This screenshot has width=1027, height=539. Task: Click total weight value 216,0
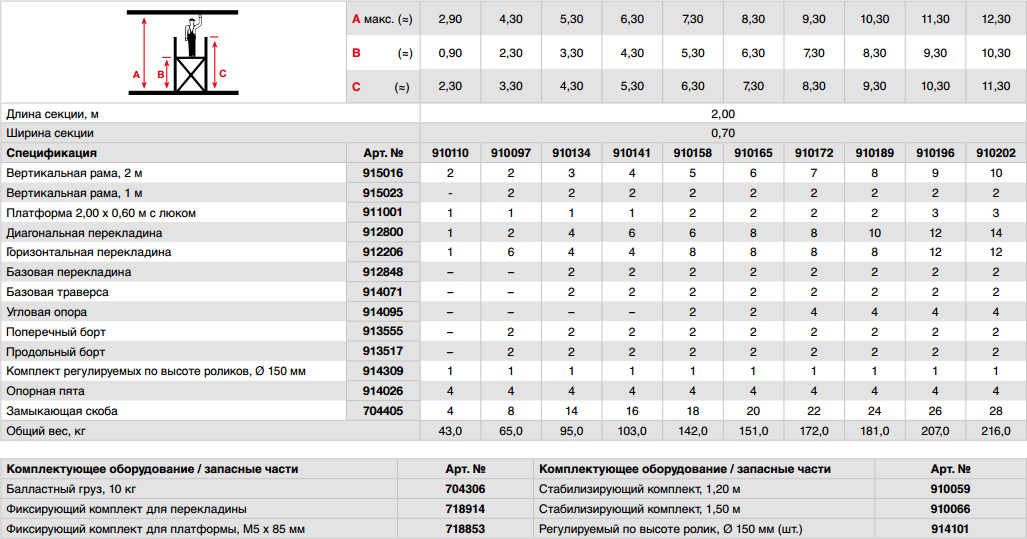[x=996, y=431]
